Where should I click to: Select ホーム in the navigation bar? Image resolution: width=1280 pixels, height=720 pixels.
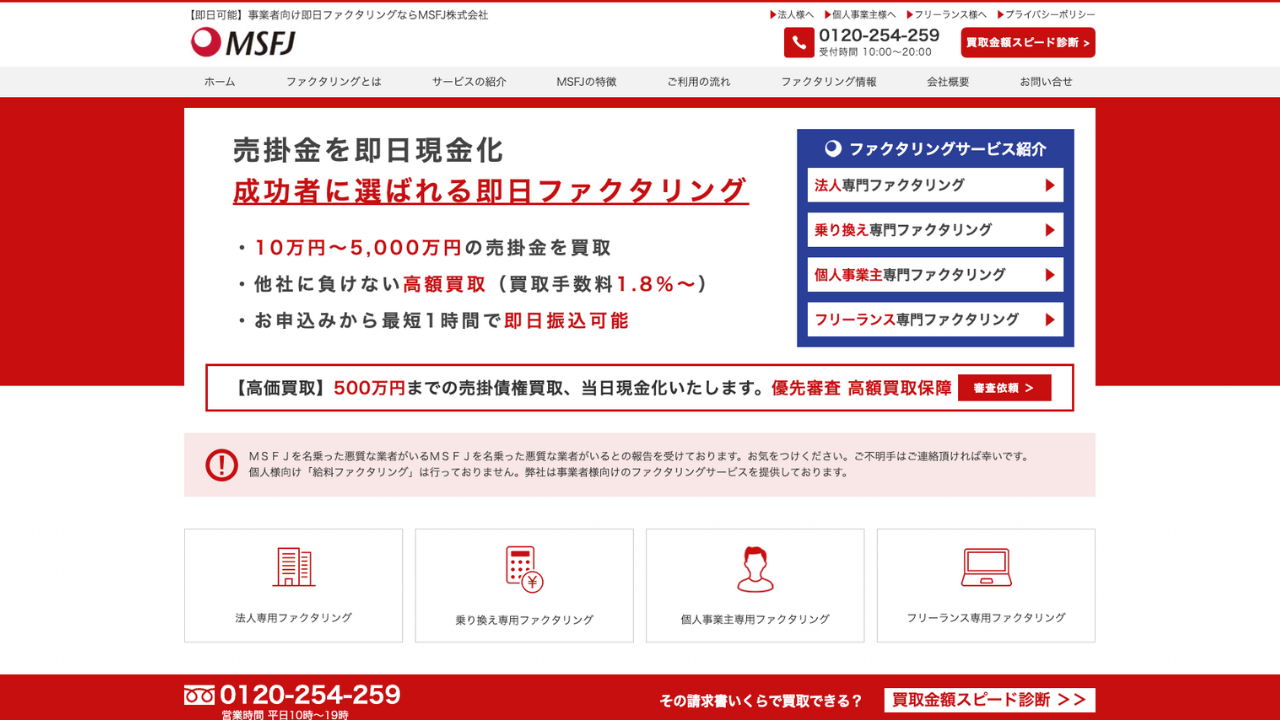[218, 81]
